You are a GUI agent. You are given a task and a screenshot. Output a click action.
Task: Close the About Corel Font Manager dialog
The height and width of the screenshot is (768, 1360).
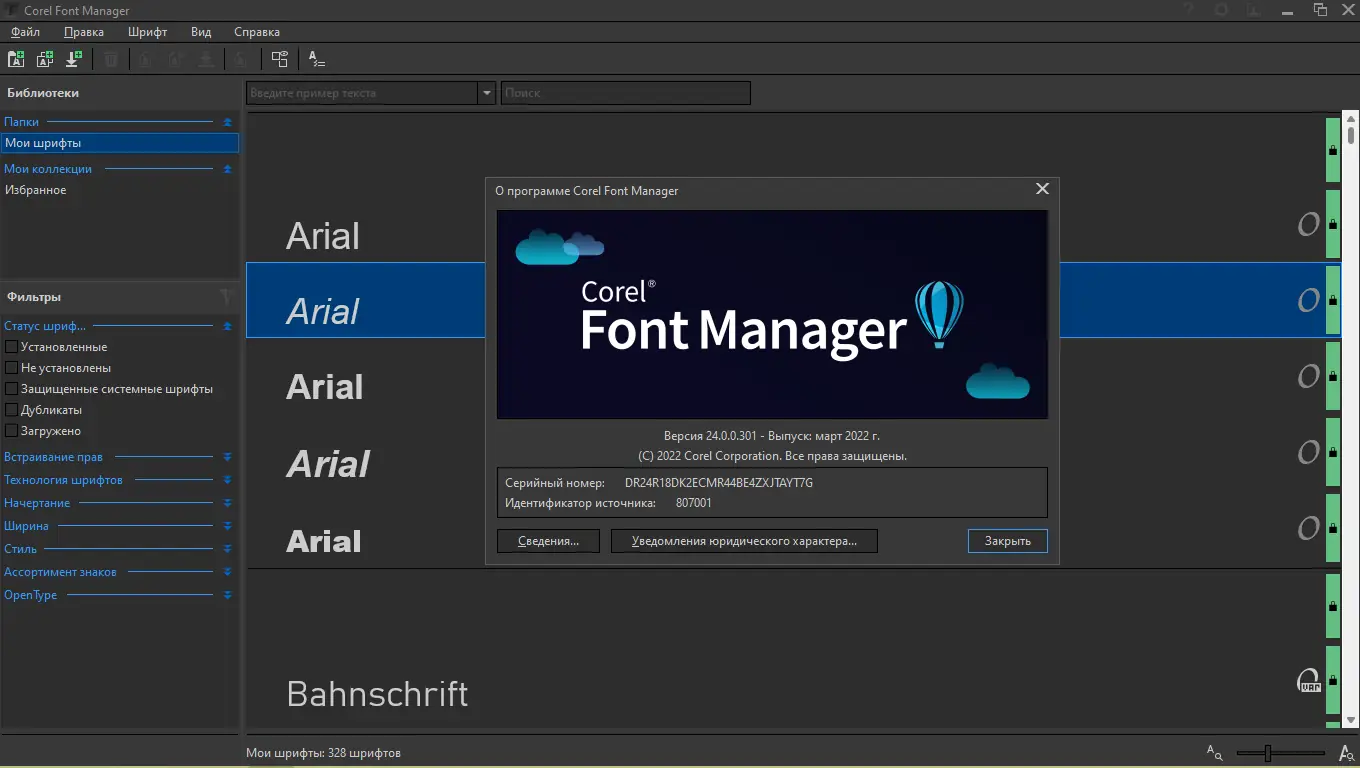point(1042,189)
